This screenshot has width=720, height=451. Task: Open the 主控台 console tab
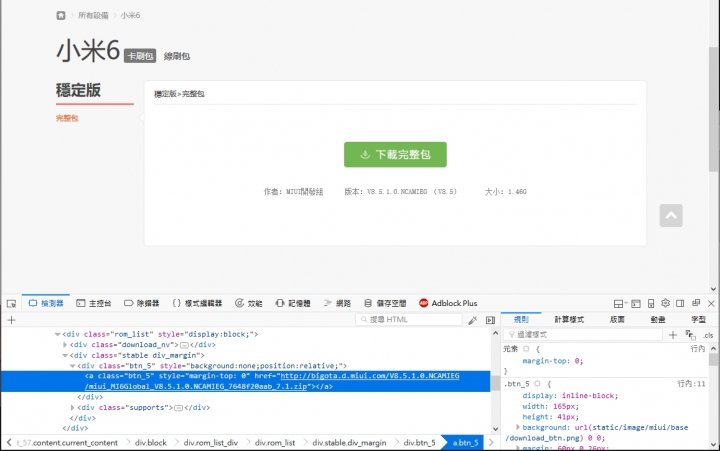(94, 303)
